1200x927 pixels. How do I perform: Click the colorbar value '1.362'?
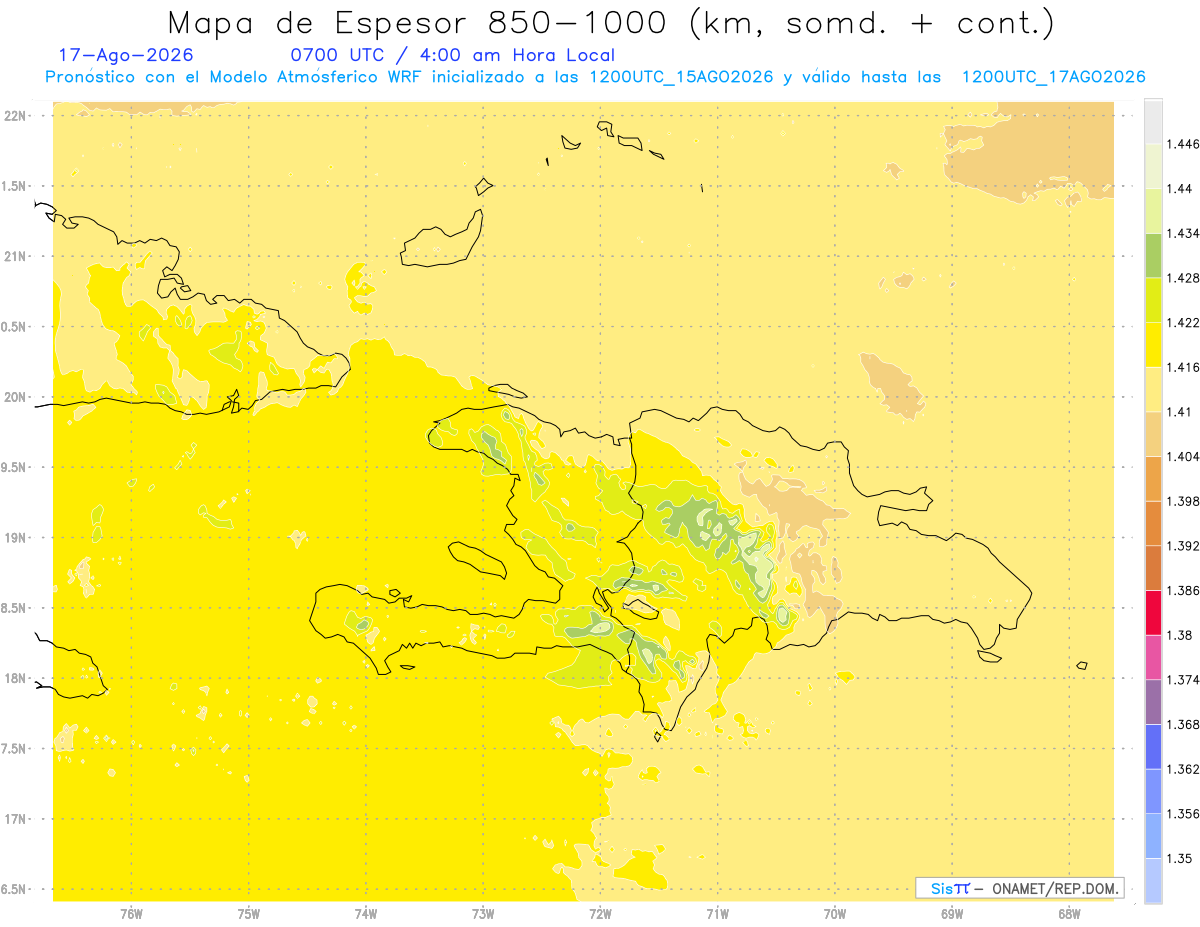[x=1182, y=769]
